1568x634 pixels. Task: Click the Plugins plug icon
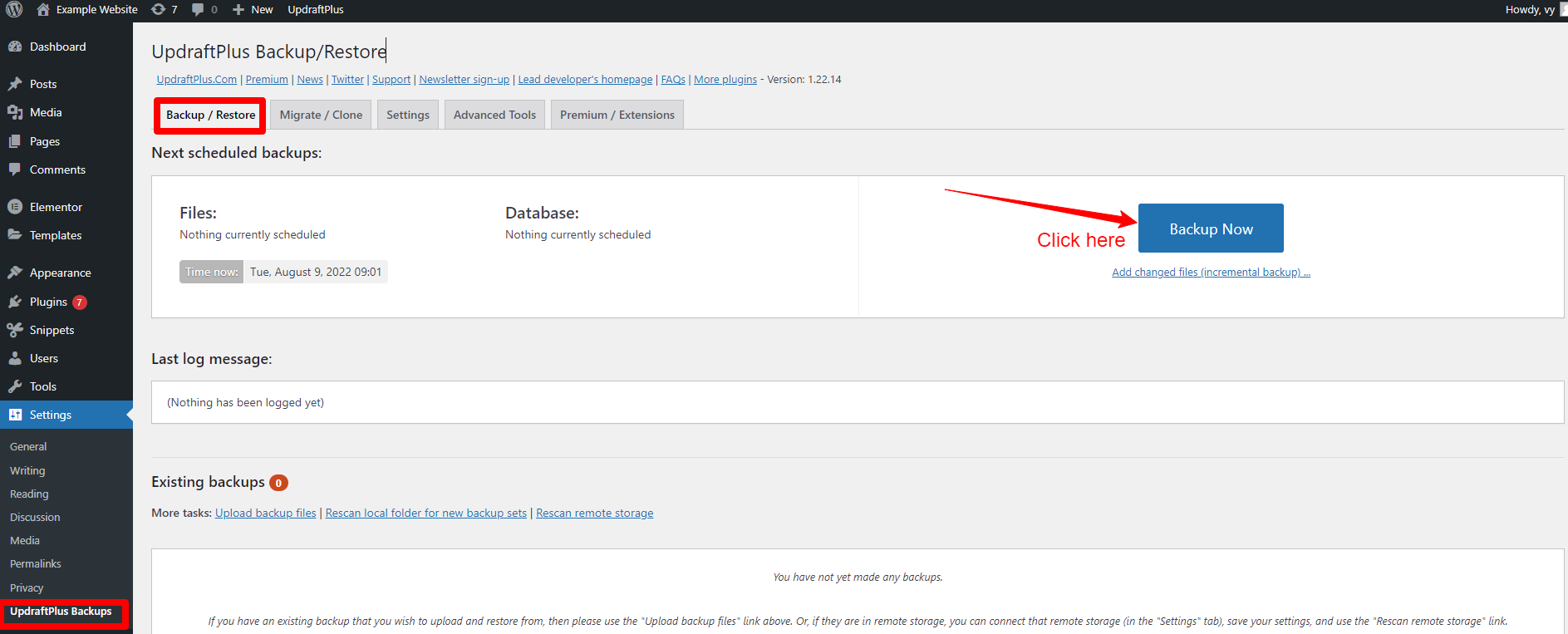15,302
